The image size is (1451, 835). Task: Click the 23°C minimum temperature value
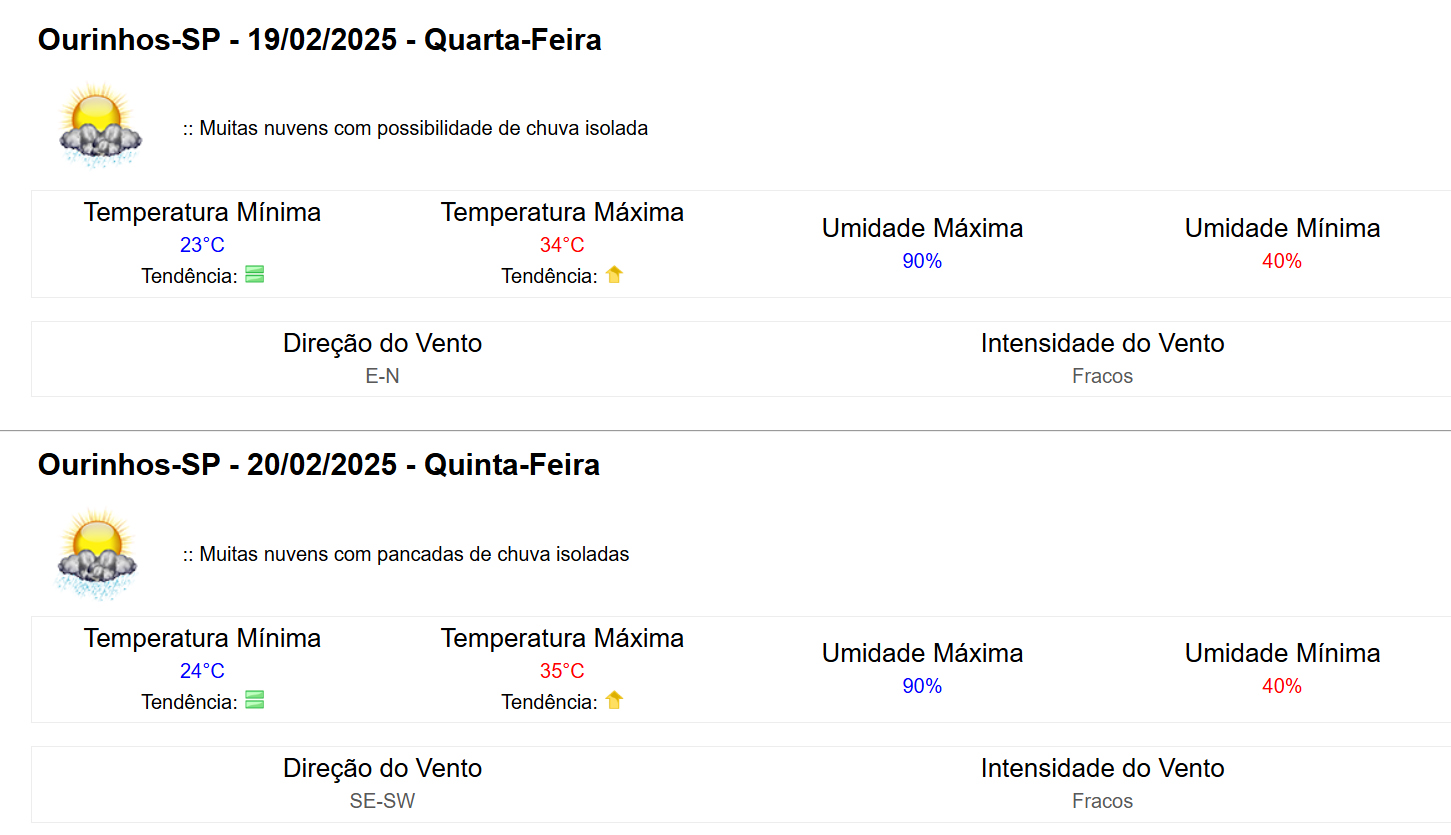(202, 245)
